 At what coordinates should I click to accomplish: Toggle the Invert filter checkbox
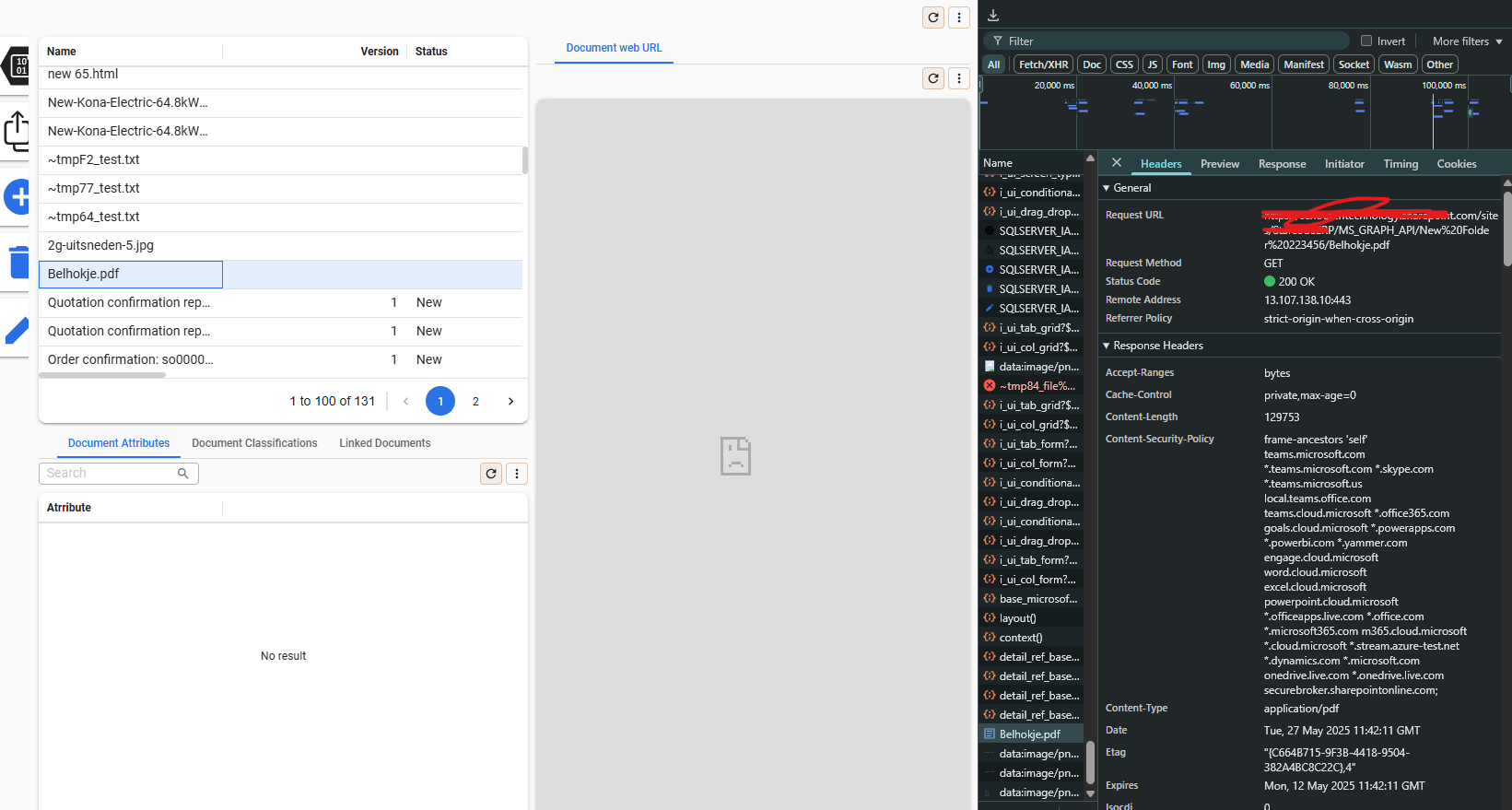click(1367, 41)
